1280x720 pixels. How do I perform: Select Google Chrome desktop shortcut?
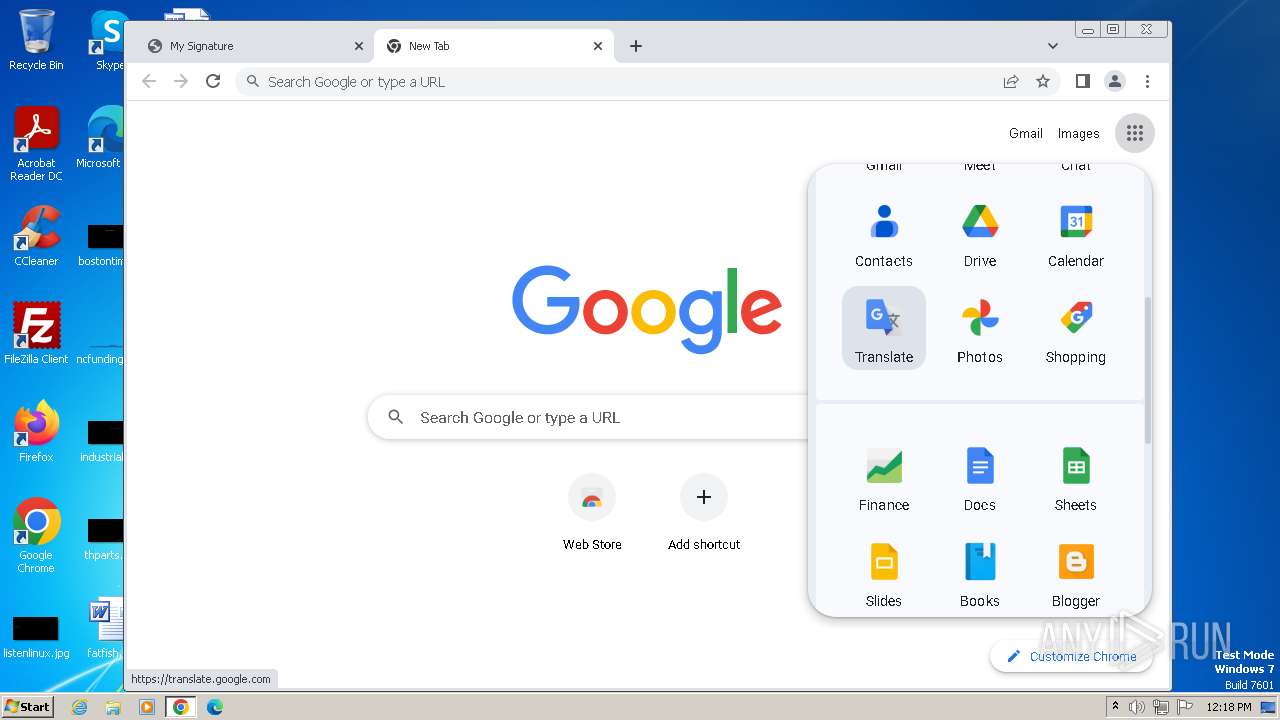[x=36, y=536]
